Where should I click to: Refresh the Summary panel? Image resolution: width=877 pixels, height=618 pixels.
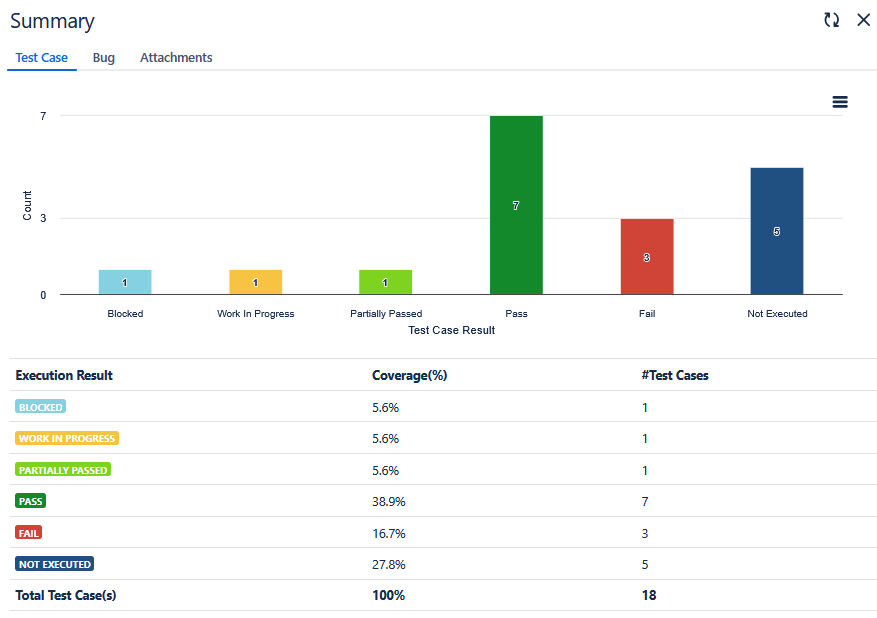coord(831,19)
